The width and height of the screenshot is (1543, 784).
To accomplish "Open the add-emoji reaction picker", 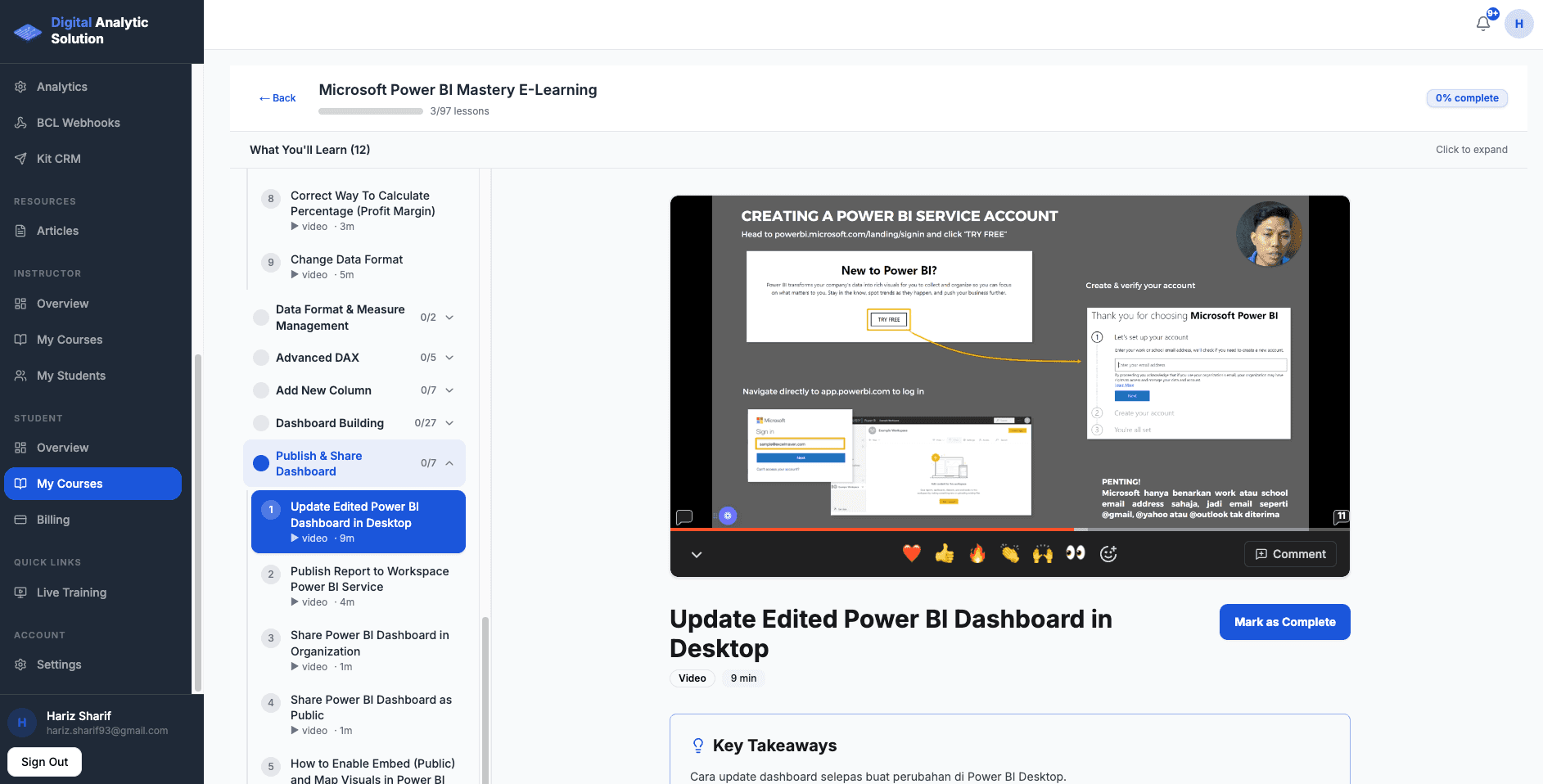I will pyautogui.click(x=1108, y=554).
